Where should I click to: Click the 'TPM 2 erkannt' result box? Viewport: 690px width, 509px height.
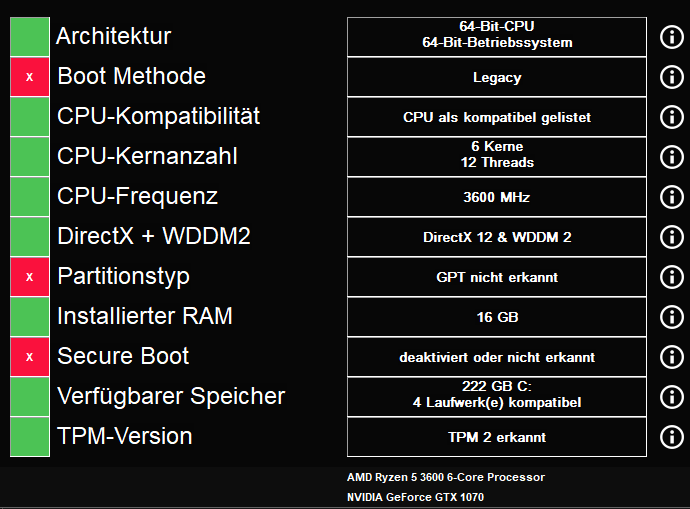[497, 437]
